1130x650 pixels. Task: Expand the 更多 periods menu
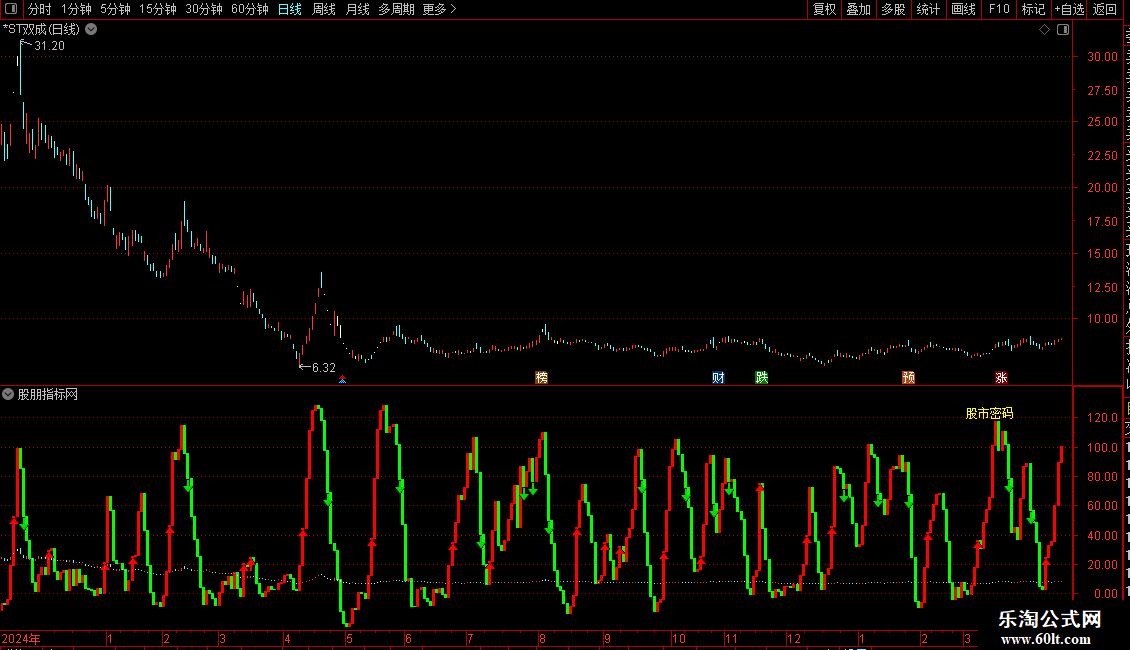pos(440,9)
